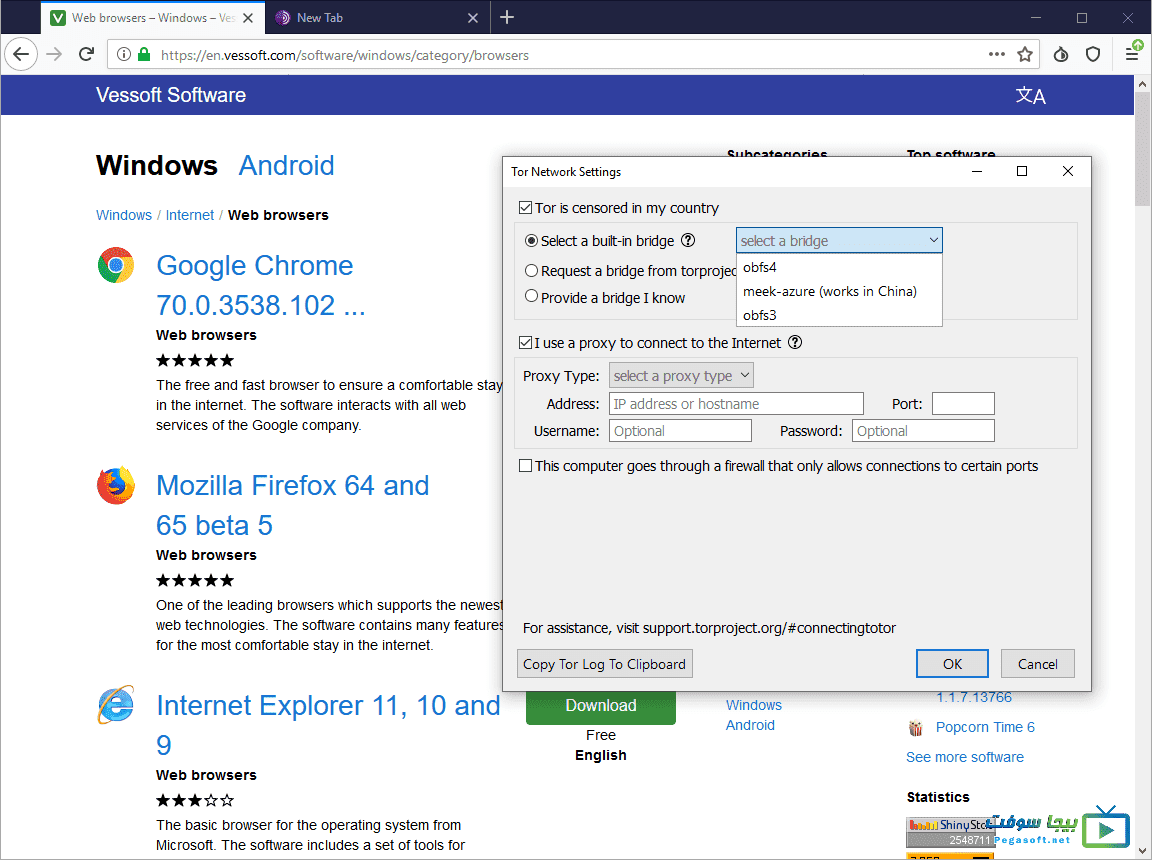Open the Google Chrome 70.0.3538.102 link
The height and width of the screenshot is (860, 1152).
point(261,285)
